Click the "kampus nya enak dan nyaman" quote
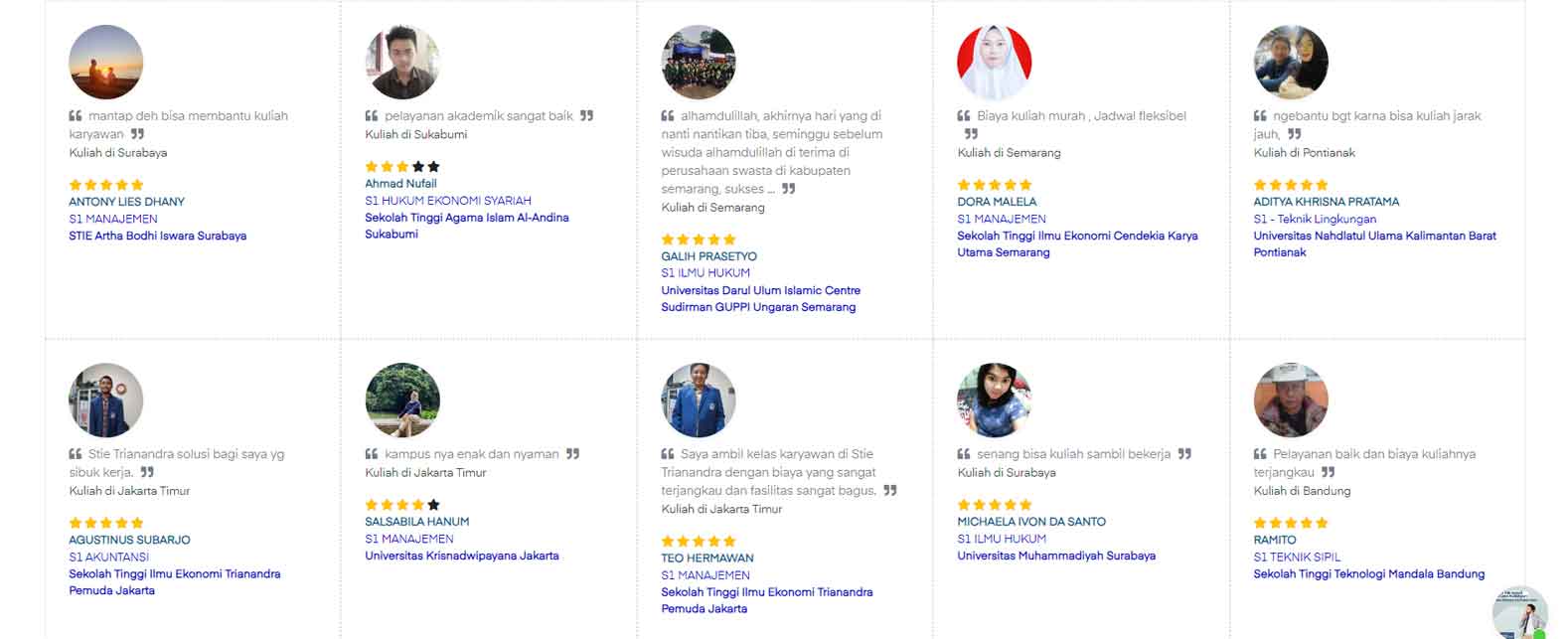 click(472, 454)
